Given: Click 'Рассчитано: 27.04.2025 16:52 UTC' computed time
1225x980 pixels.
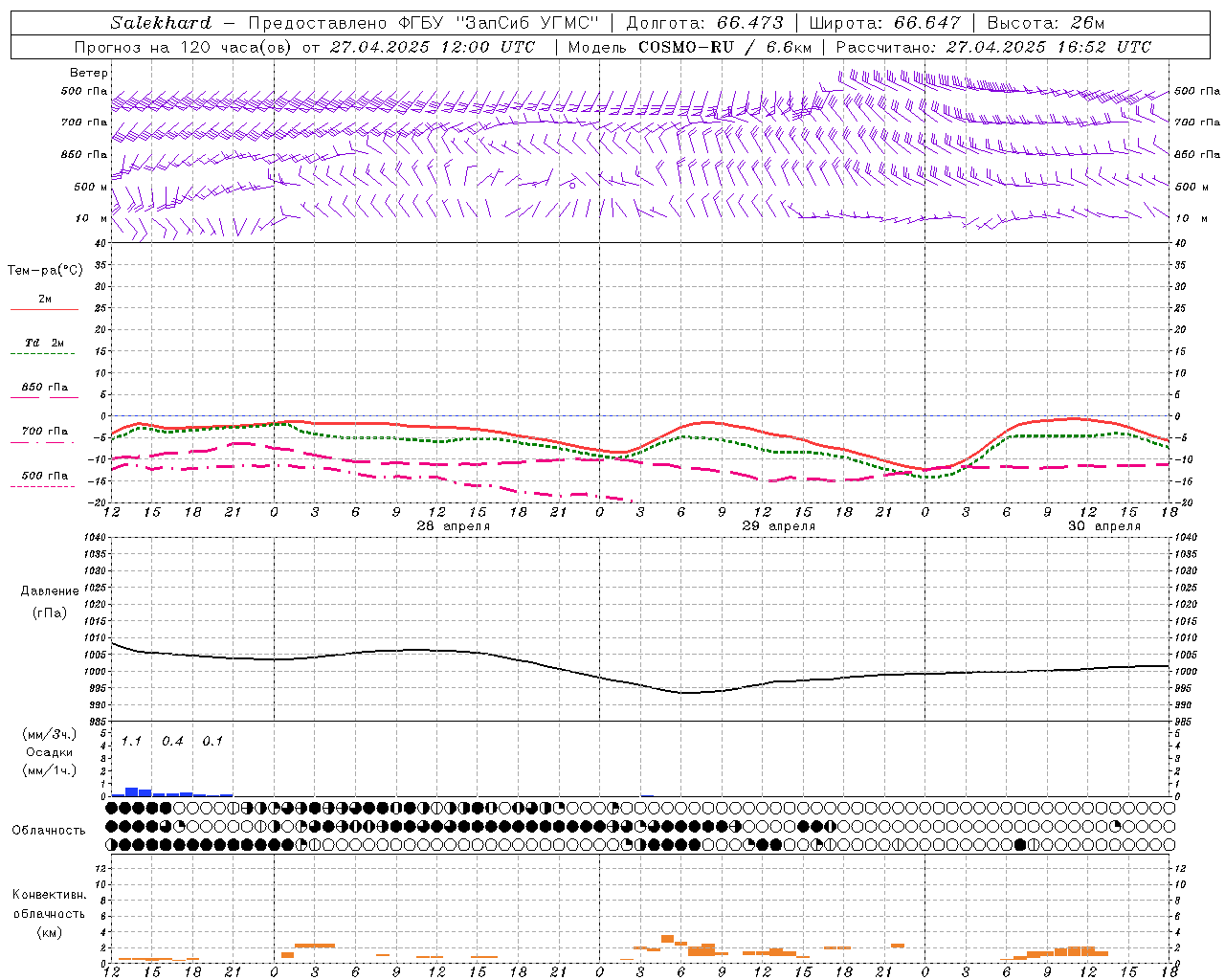Looking at the screenshot, I should 993,47.
